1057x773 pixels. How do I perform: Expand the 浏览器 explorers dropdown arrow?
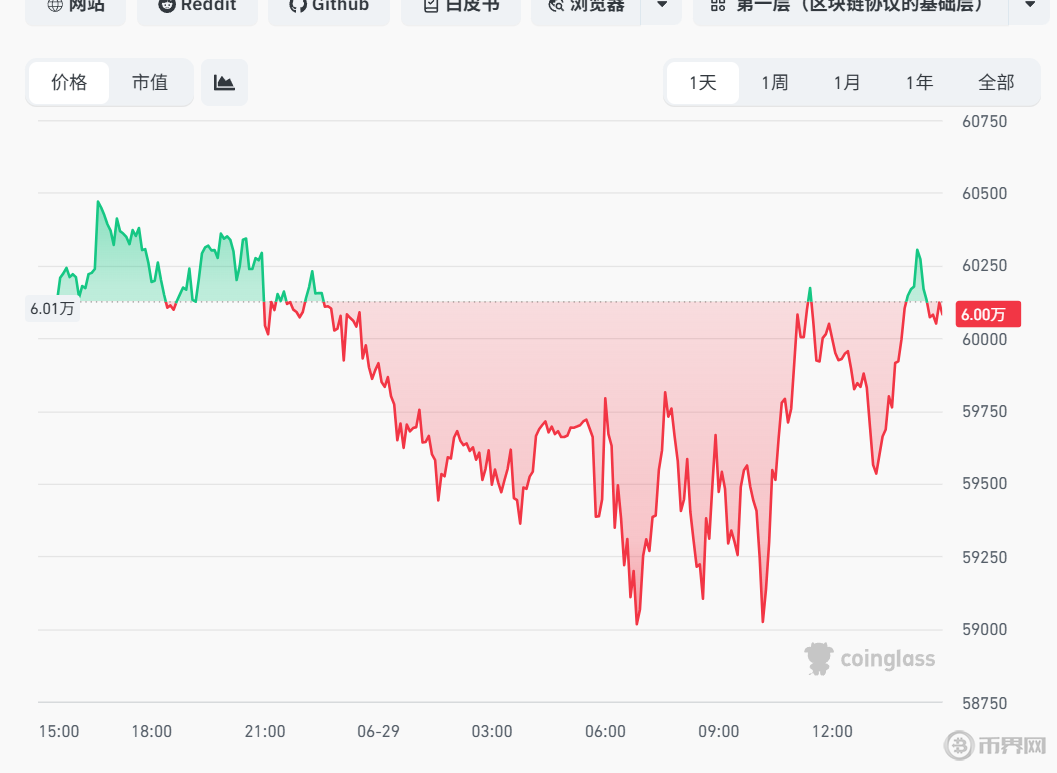662,7
